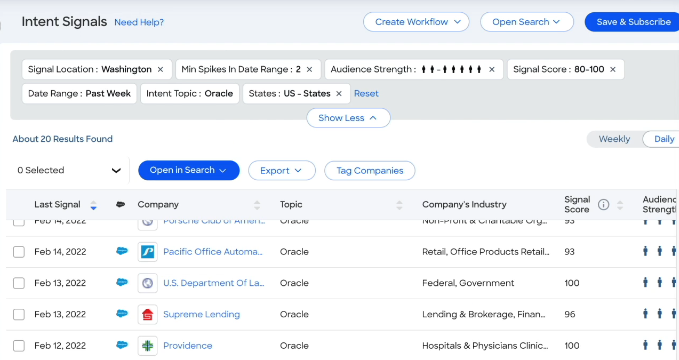This screenshot has height=360, width=679.
Task: Click the Providence cross logo
Action: [x=147, y=346]
